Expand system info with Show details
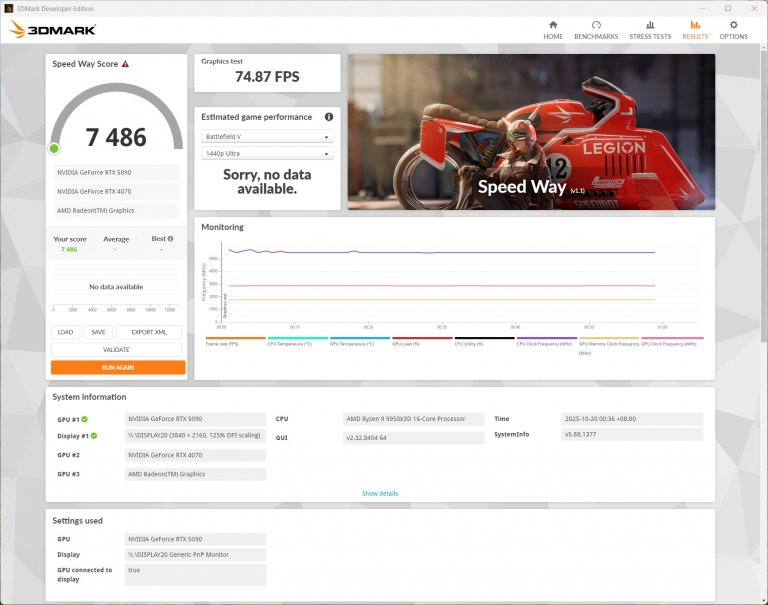Viewport: 768px width, 605px height. (x=380, y=493)
